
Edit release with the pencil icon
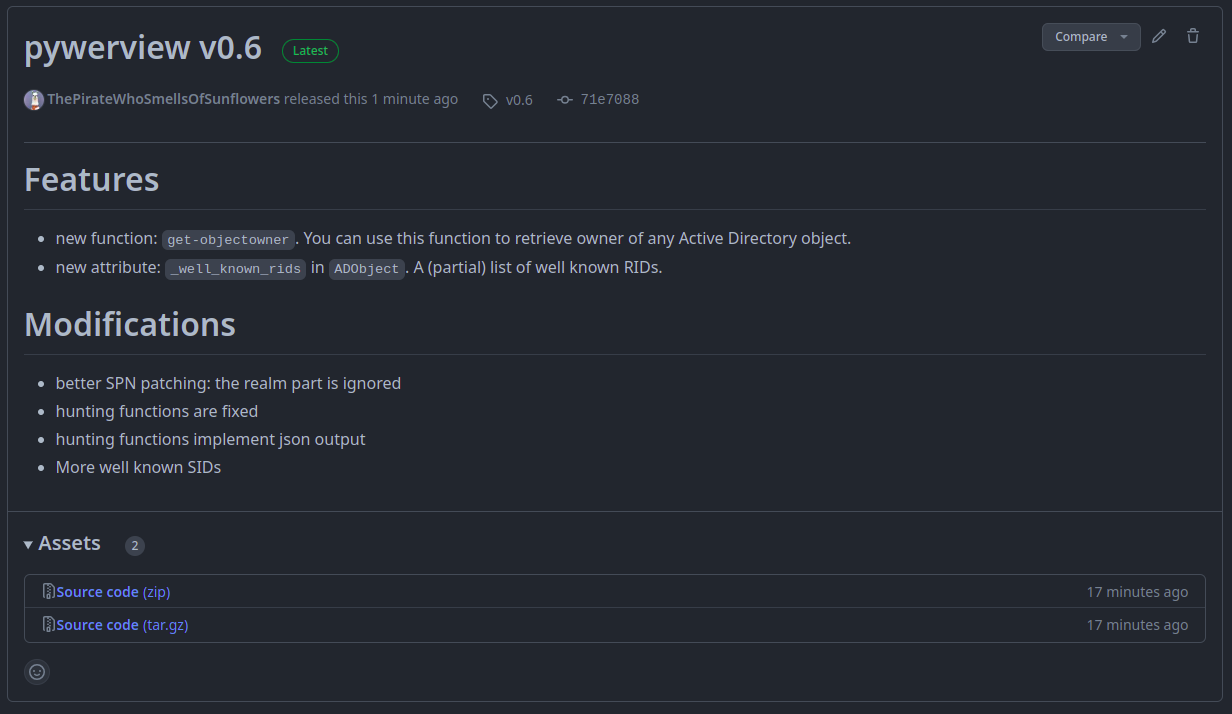click(1159, 36)
